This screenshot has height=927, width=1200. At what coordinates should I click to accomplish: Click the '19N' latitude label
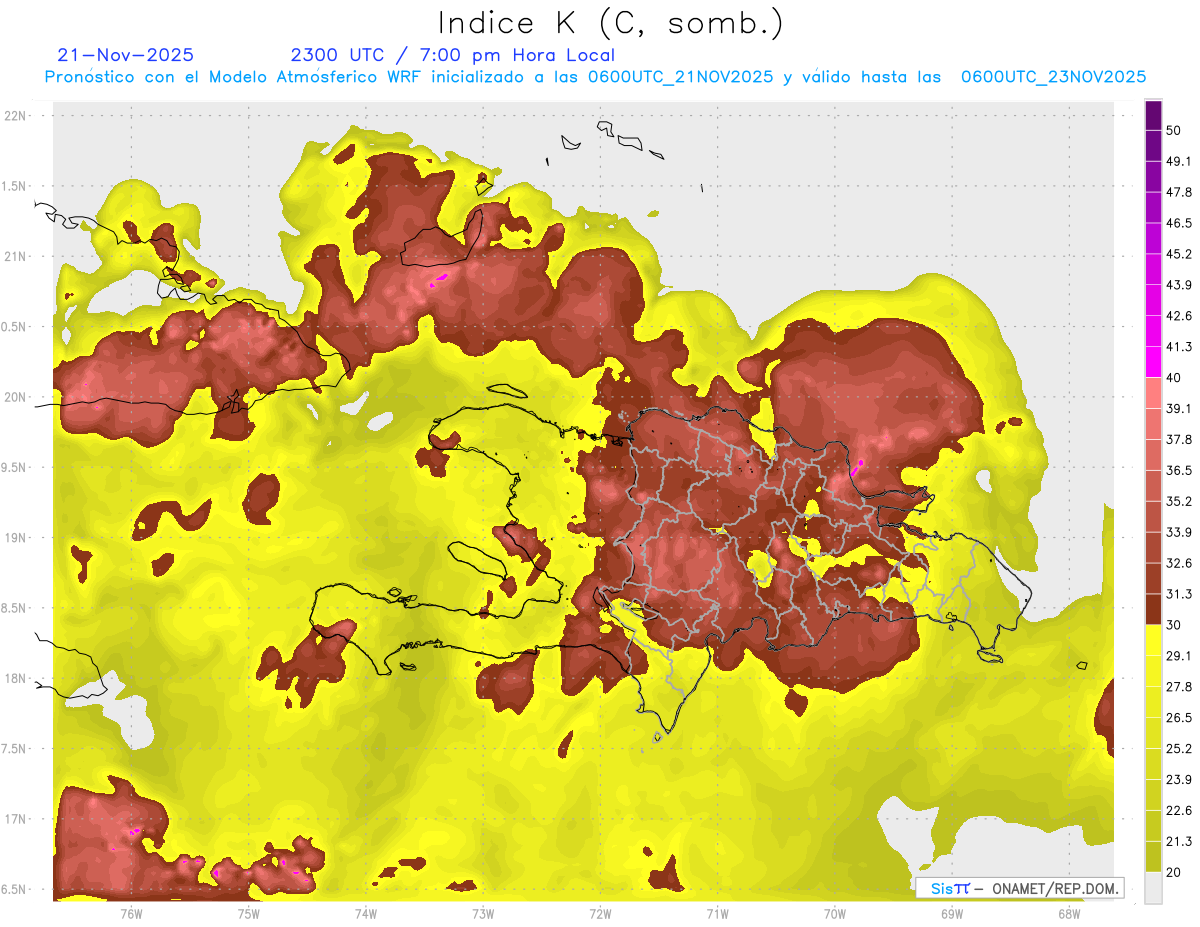click(16, 537)
